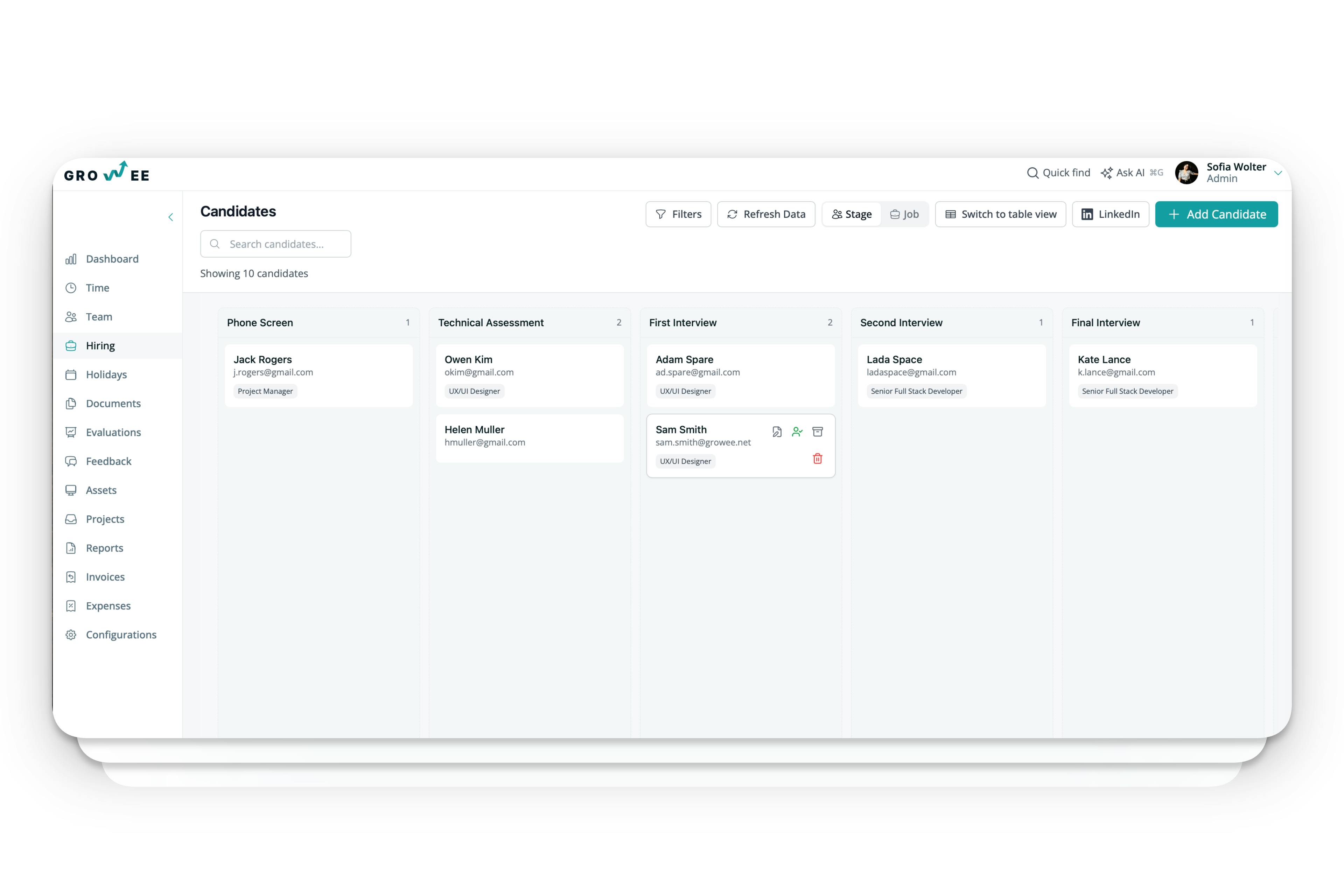
Task: Open the edit icon on Sam Smith's card
Action: 777,432
